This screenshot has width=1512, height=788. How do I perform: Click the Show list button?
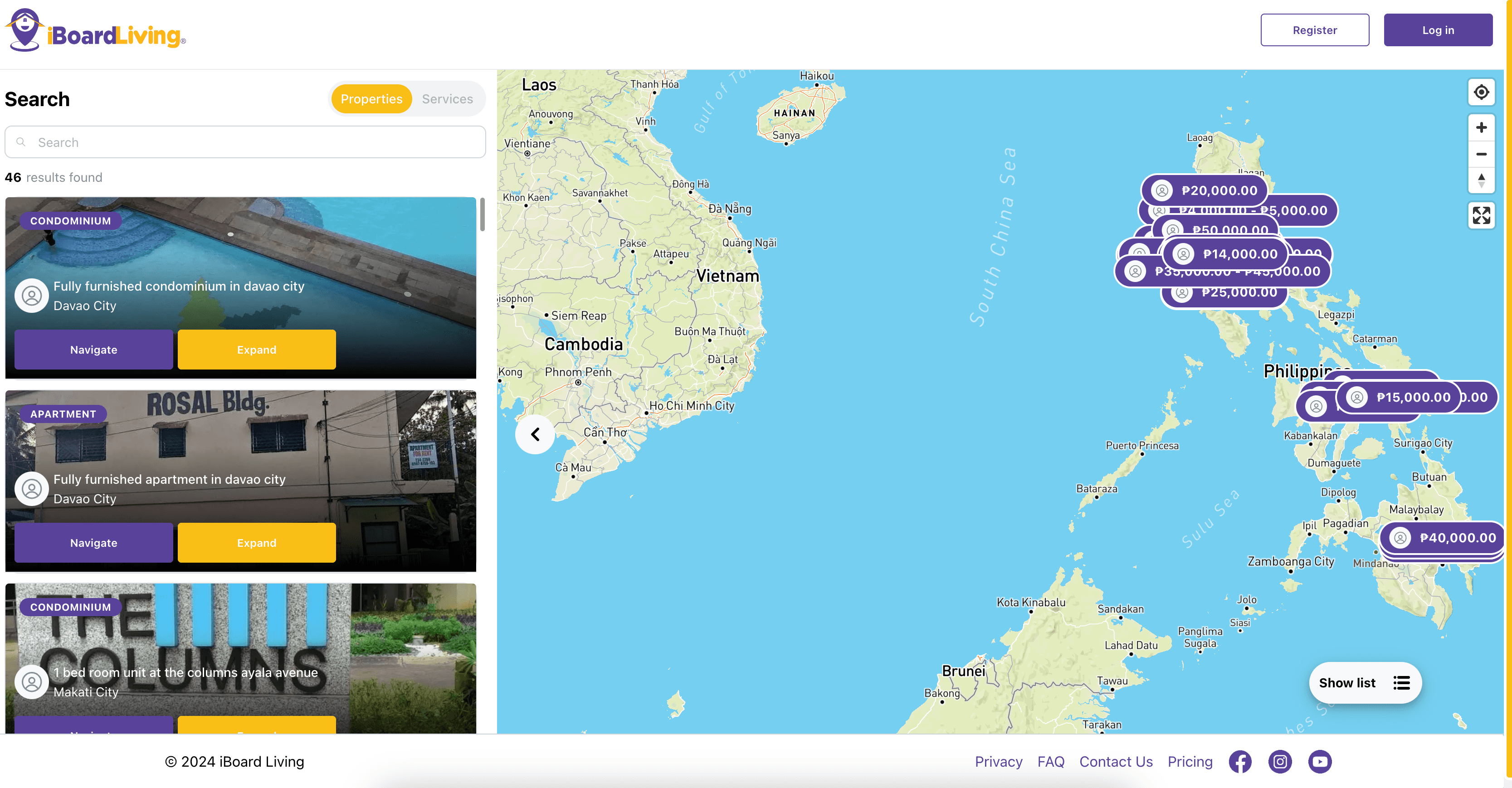click(1365, 683)
